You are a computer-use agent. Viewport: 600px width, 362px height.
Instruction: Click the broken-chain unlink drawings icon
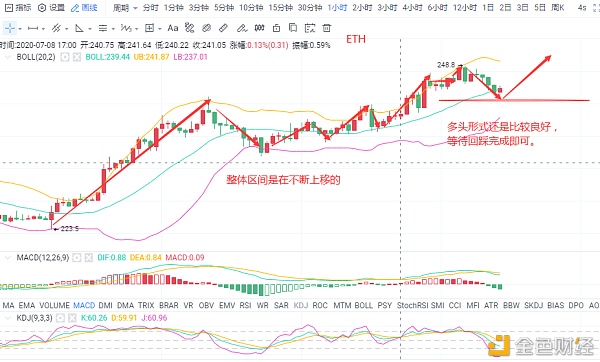click(189, 28)
